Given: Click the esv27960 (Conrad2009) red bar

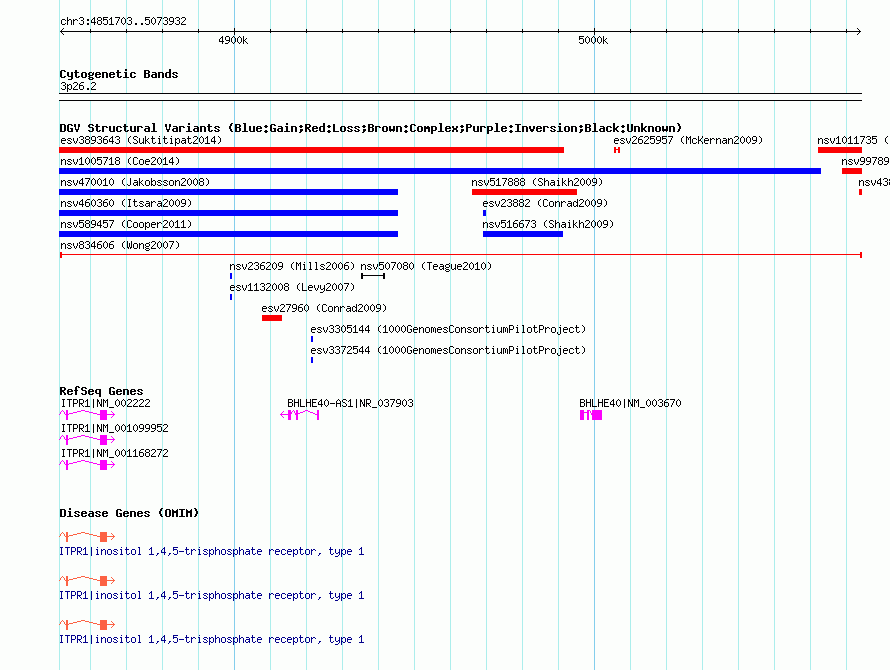Looking at the screenshot, I should [272, 318].
